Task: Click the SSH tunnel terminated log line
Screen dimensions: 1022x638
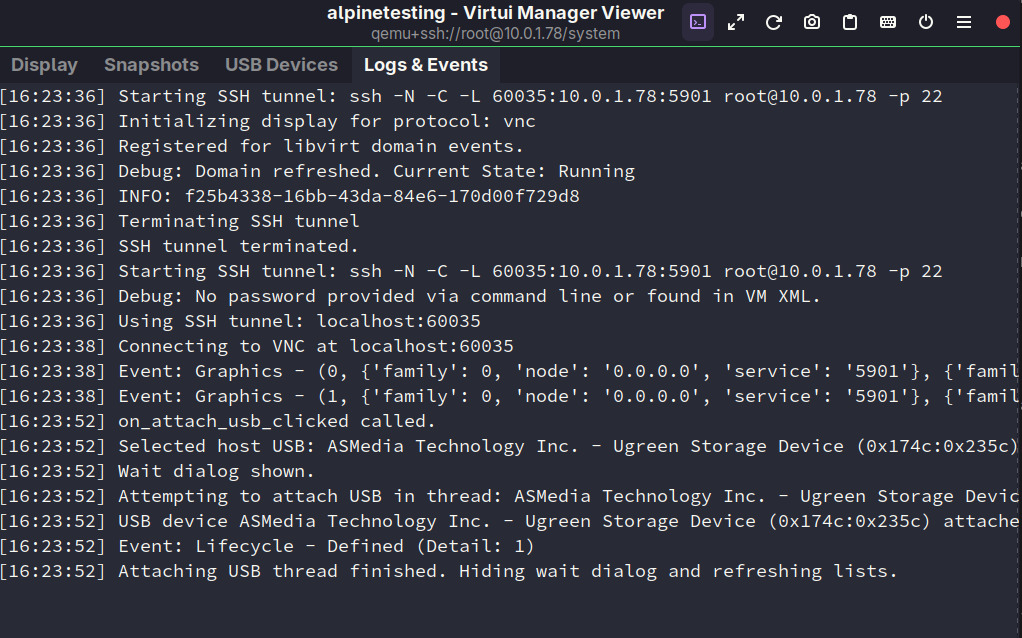Action: coord(240,245)
